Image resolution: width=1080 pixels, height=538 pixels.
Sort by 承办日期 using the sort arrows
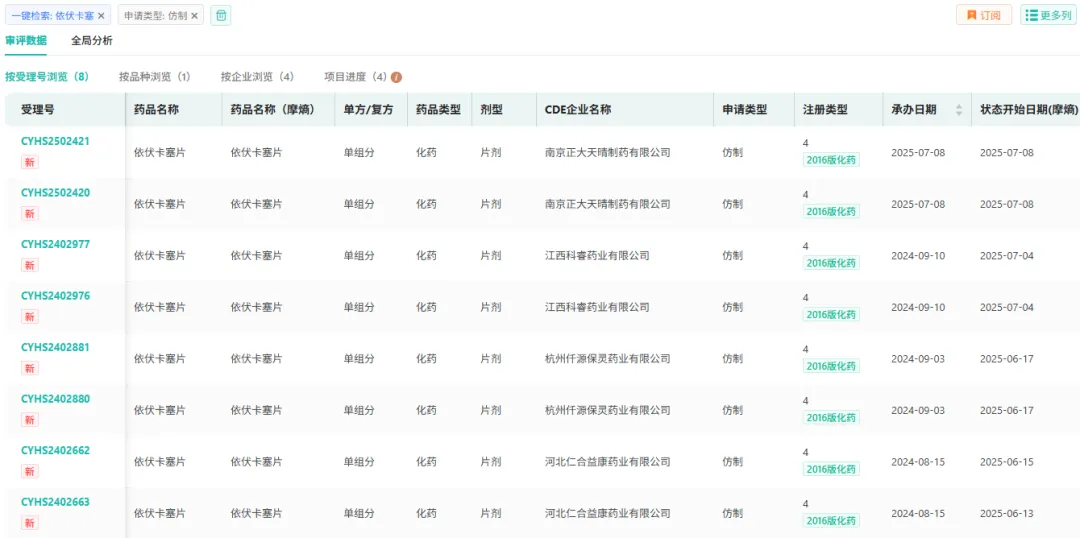tap(959, 110)
